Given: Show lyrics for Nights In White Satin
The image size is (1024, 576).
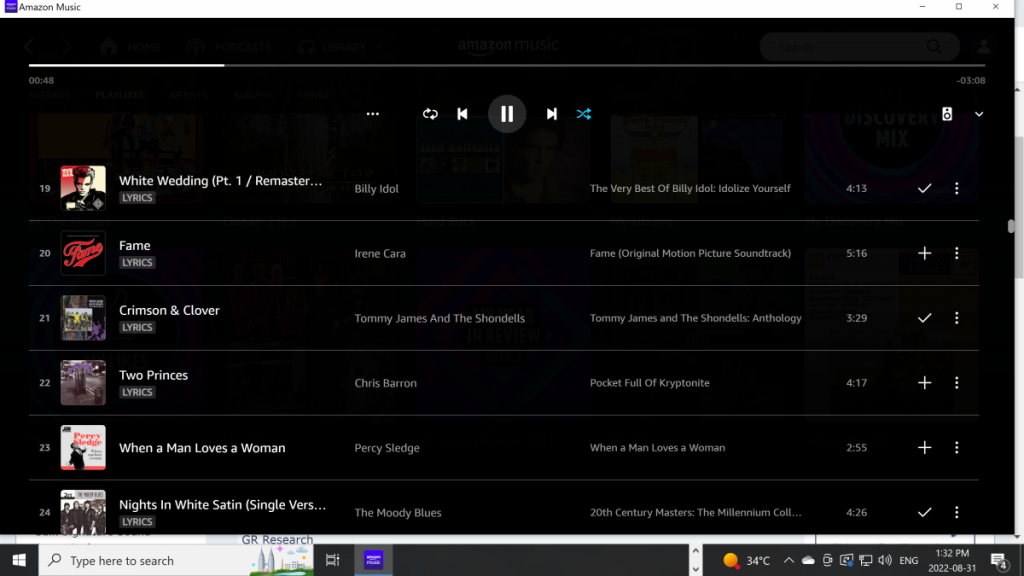Looking at the screenshot, I should click(137, 522).
